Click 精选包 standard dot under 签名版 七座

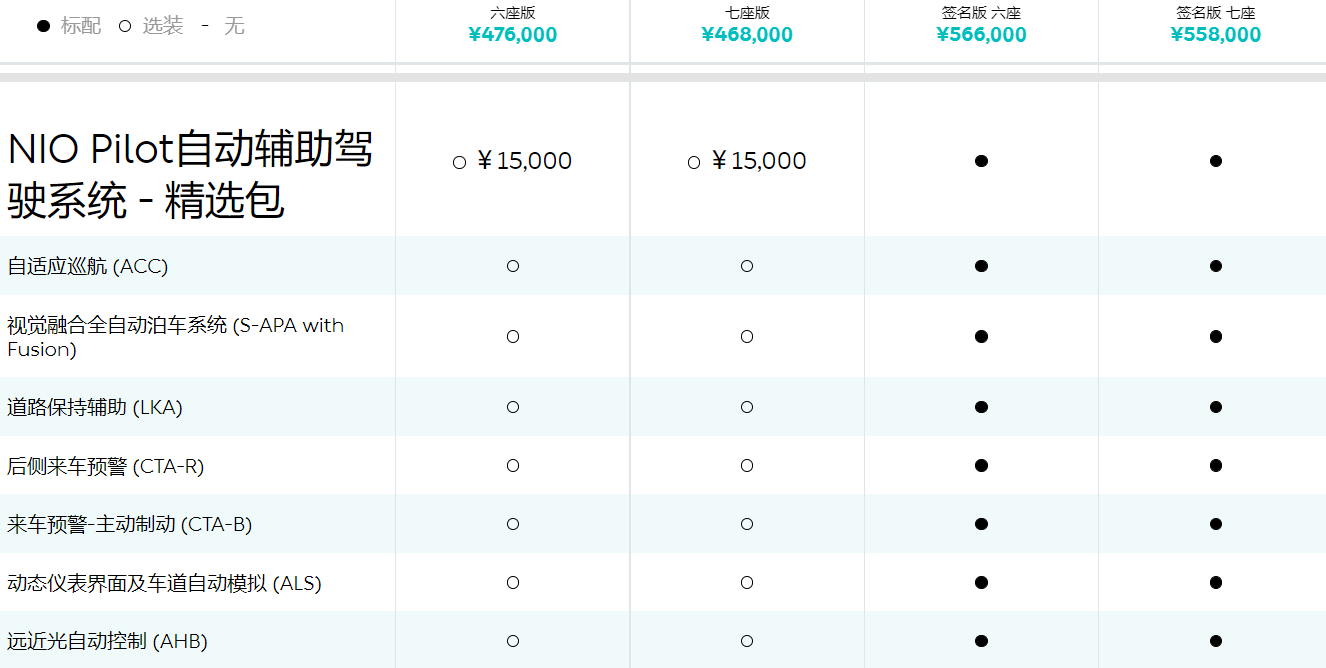pos(1215,161)
